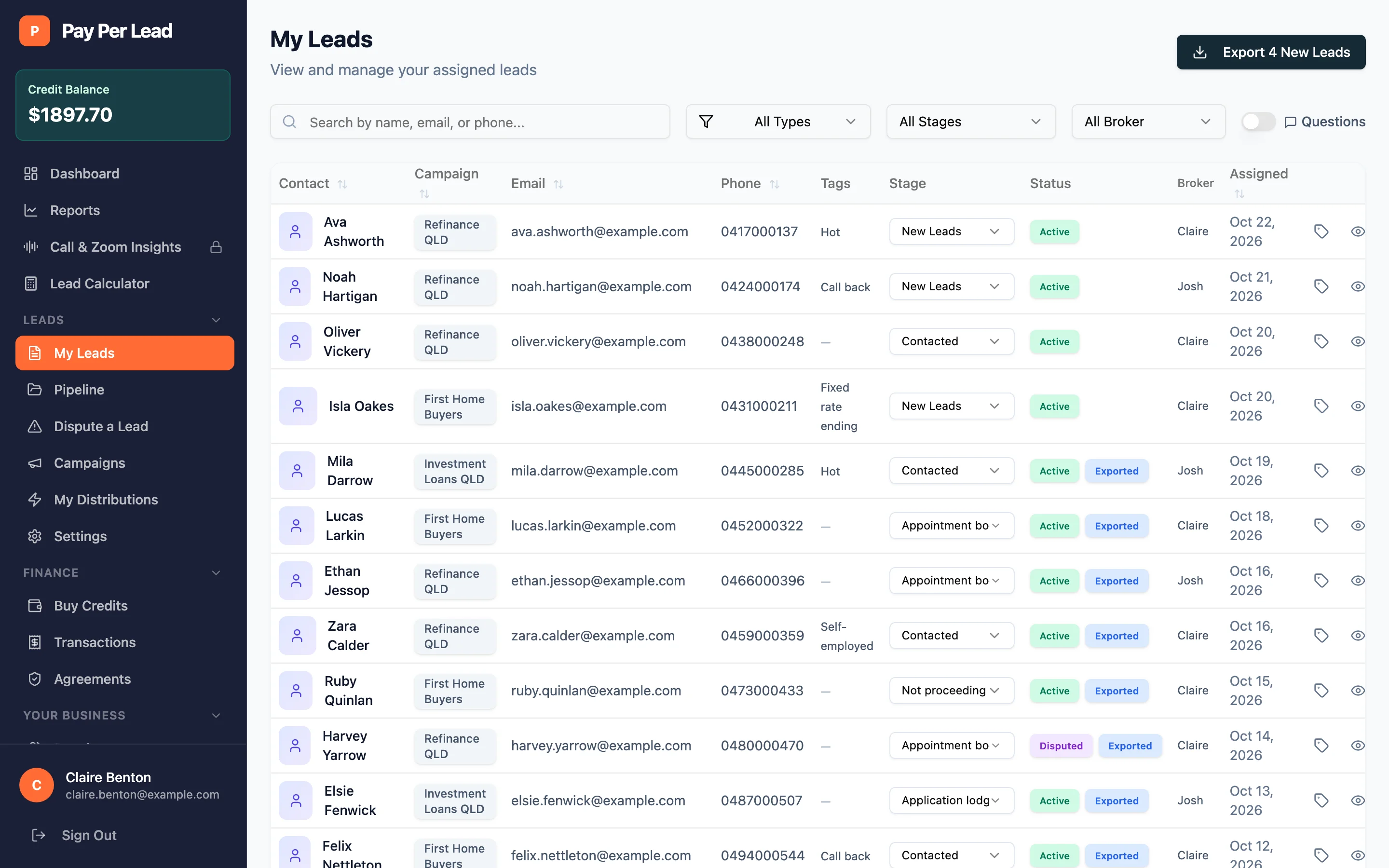View Isla Oakes's lead with eye icon

pos(1358,406)
